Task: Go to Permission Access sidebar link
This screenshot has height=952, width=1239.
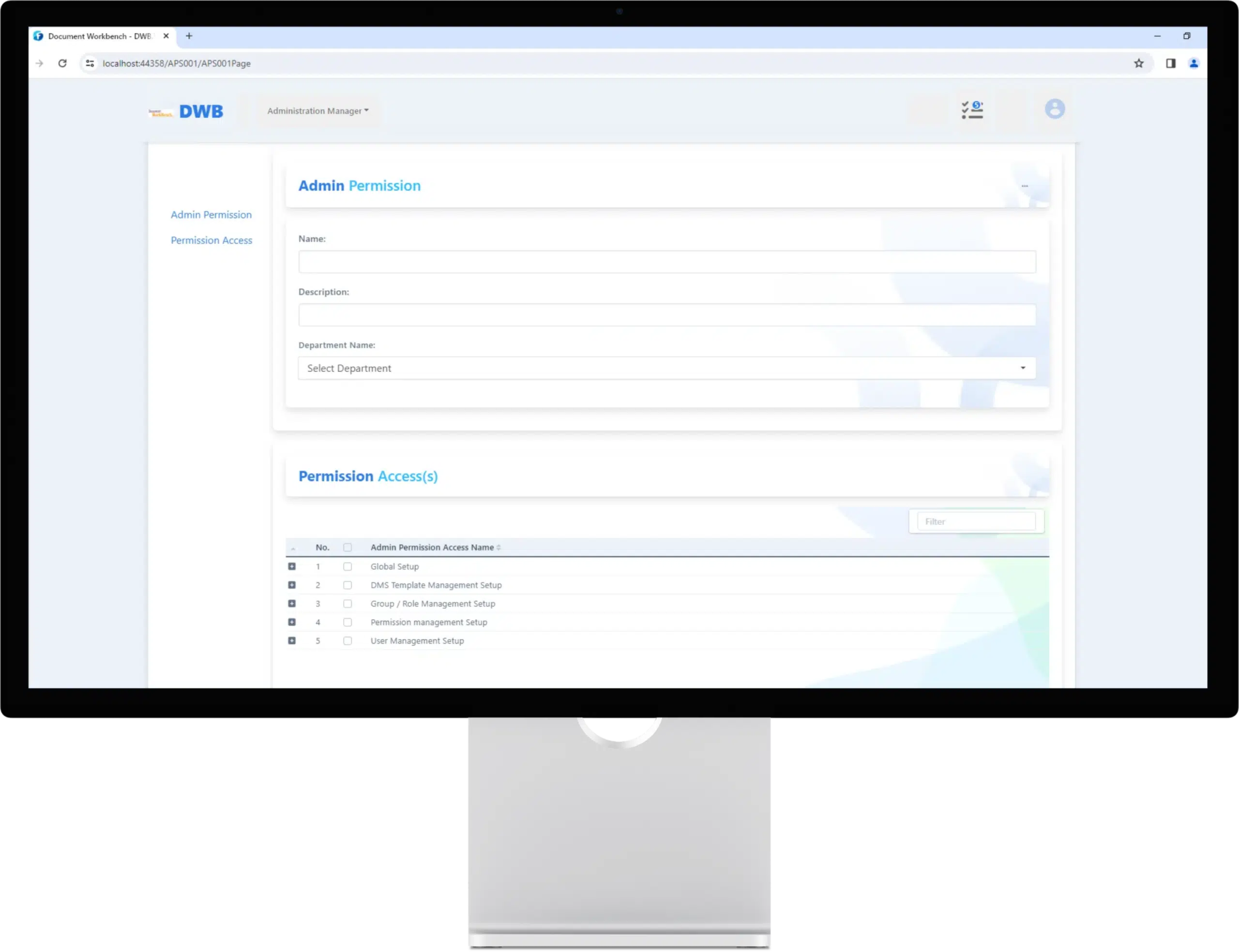Action: click(x=212, y=240)
